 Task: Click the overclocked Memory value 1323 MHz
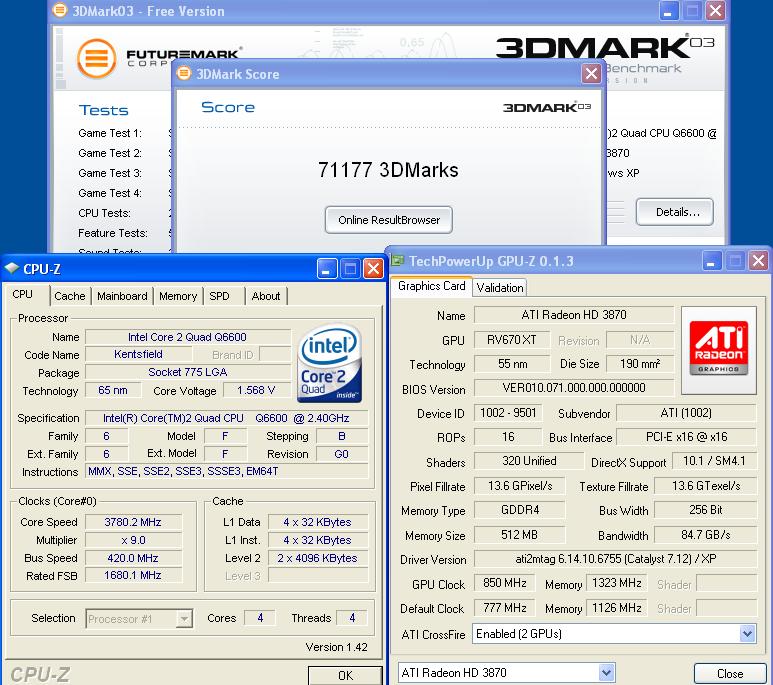617,583
